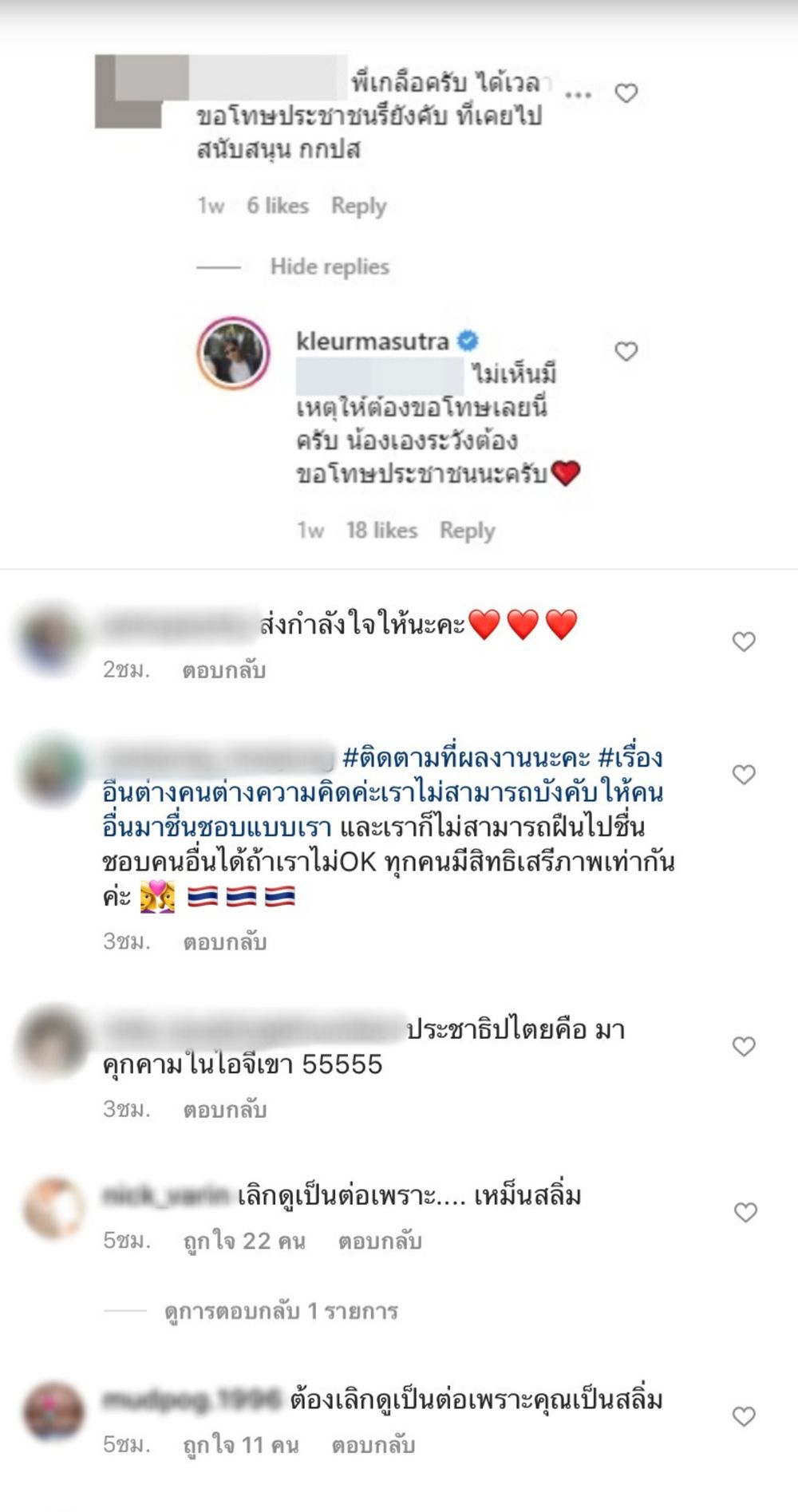Open kleurmasutra profile via username
The height and width of the screenshot is (1512, 798).
pyautogui.click(x=372, y=341)
